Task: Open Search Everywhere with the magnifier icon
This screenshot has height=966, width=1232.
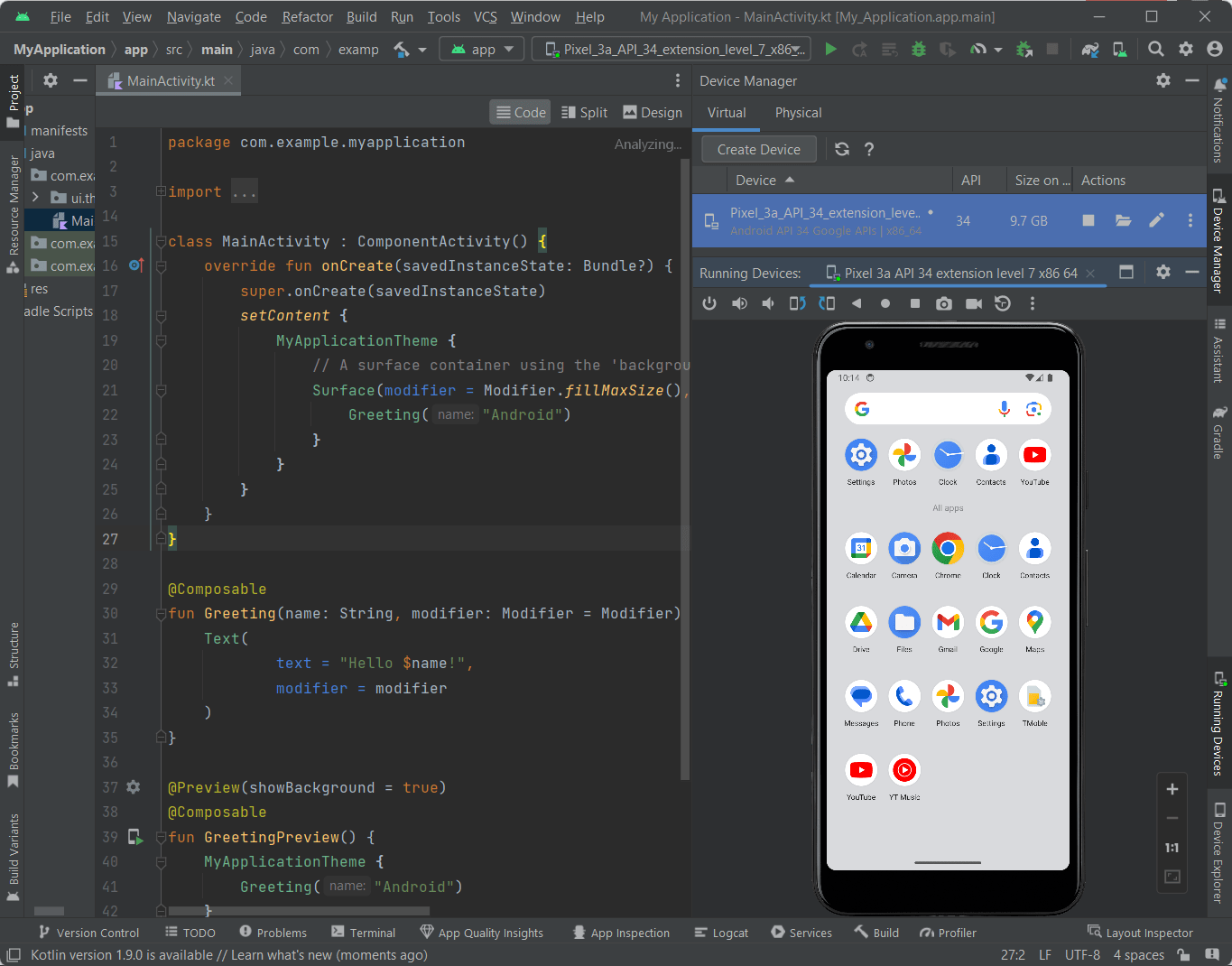Action: tap(1155, 49)
